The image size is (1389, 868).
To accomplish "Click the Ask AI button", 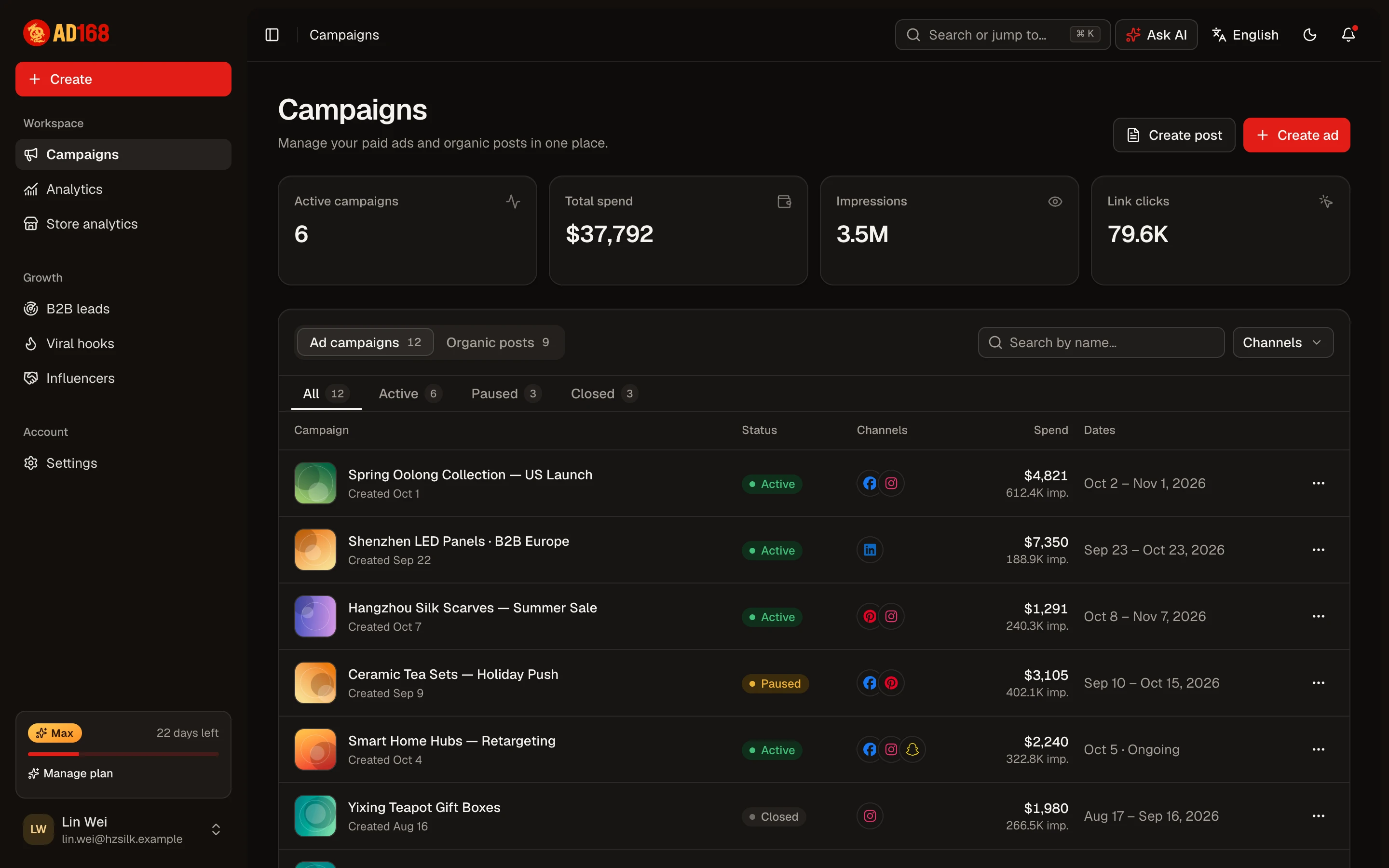I will [x=1156, y=35].
